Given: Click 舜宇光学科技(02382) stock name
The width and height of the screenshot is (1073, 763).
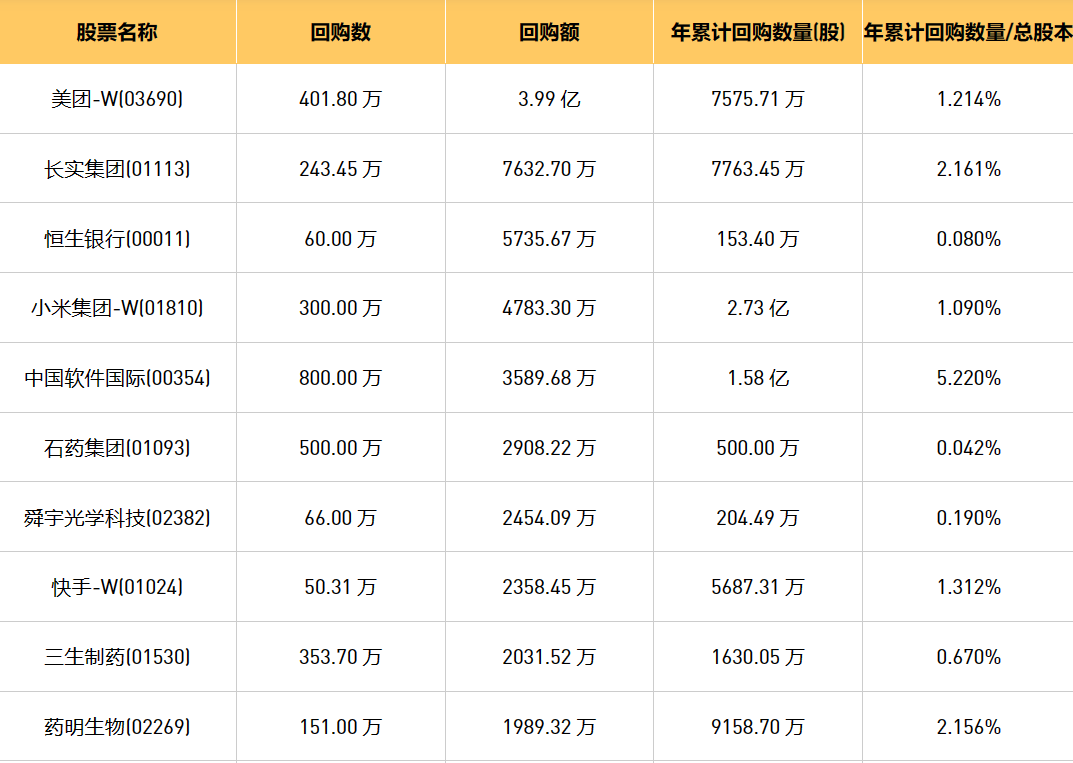Looking at the screenshot, I should (117, 518).
